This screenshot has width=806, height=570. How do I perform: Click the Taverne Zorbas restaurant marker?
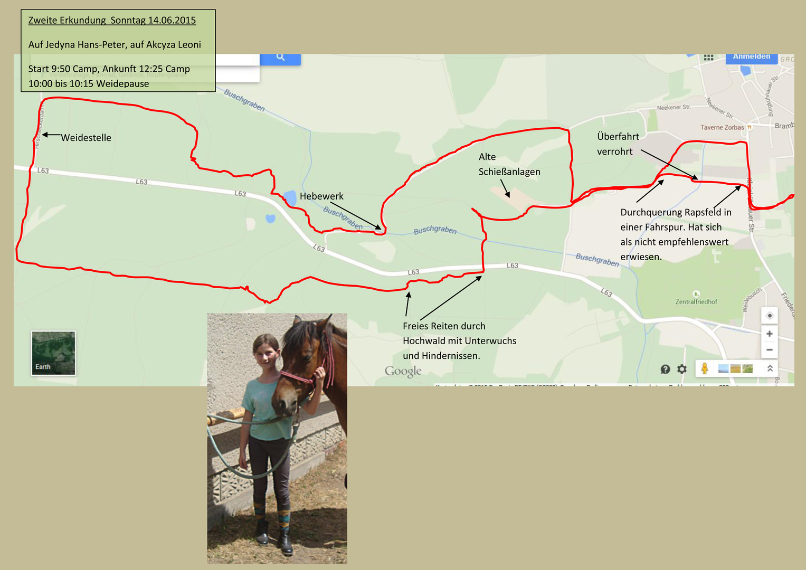746,127
